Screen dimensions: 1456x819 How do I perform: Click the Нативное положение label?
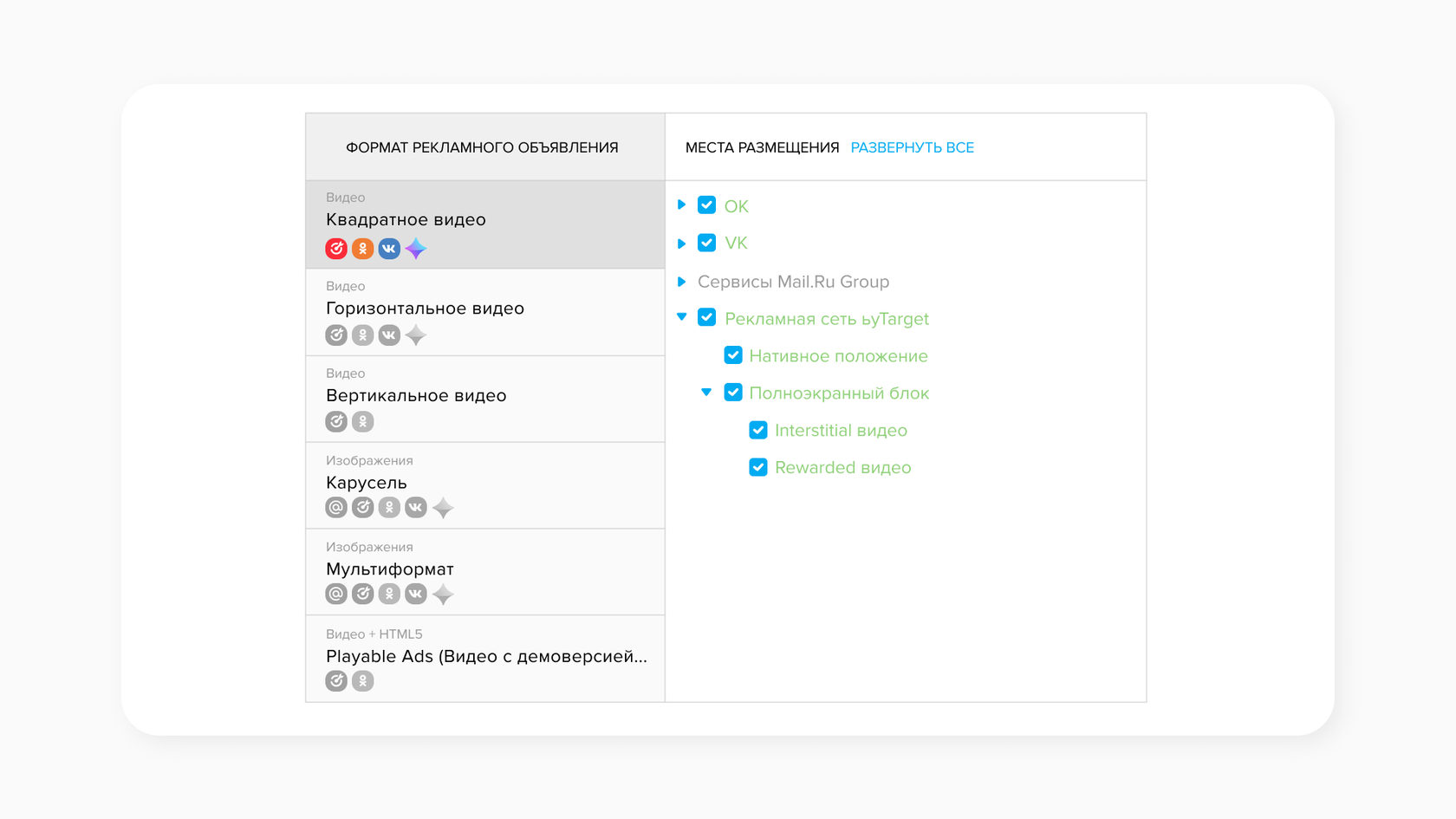pyautogui.click(x=838, y=356)
